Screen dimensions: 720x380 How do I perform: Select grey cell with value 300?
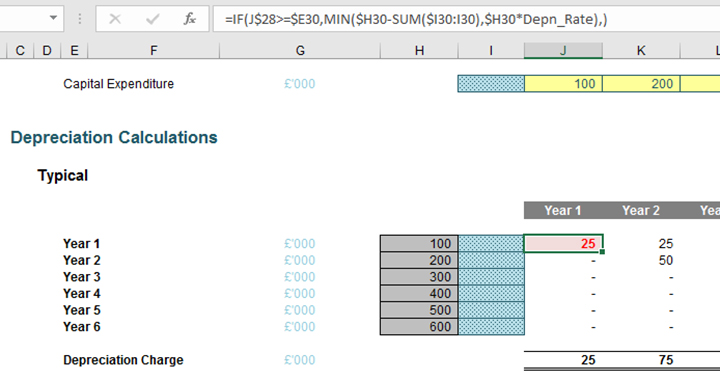coord(419,277)
